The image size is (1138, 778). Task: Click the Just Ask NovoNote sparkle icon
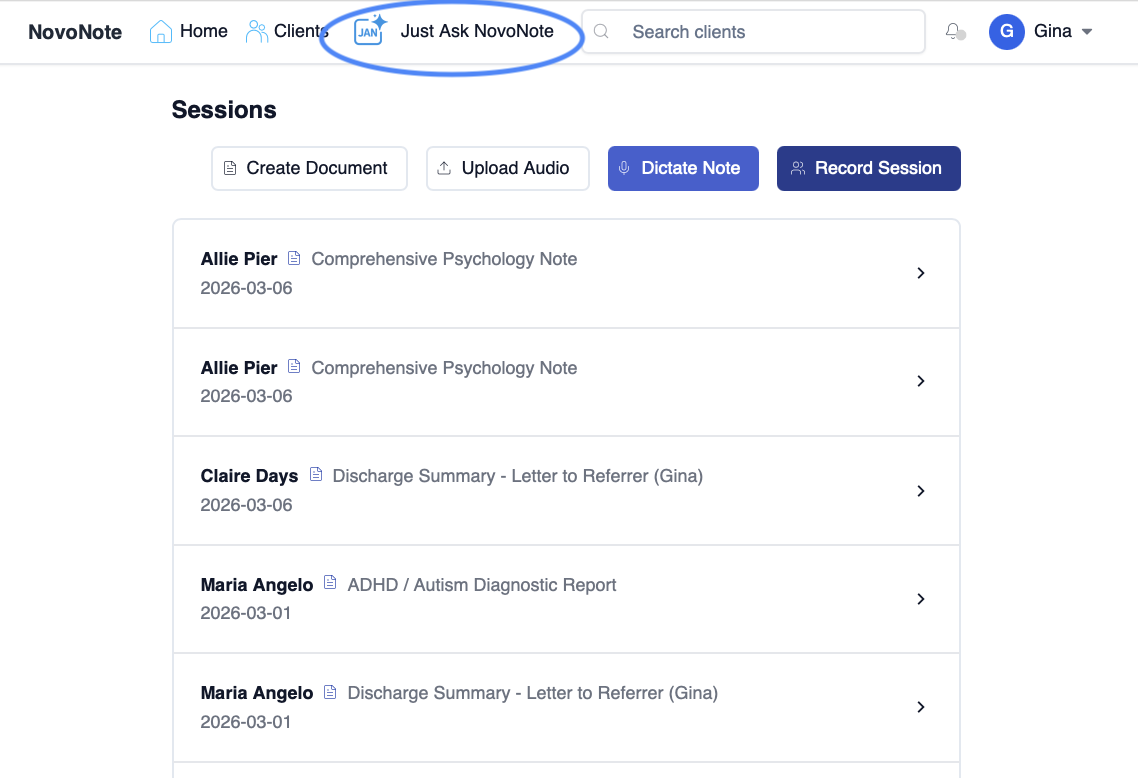click(x=370, y=31)
